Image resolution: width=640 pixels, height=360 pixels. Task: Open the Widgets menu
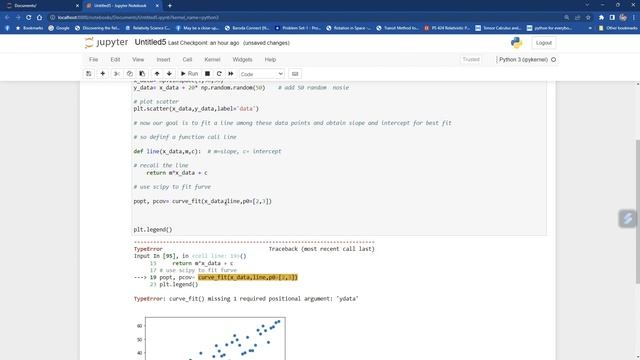242,60
